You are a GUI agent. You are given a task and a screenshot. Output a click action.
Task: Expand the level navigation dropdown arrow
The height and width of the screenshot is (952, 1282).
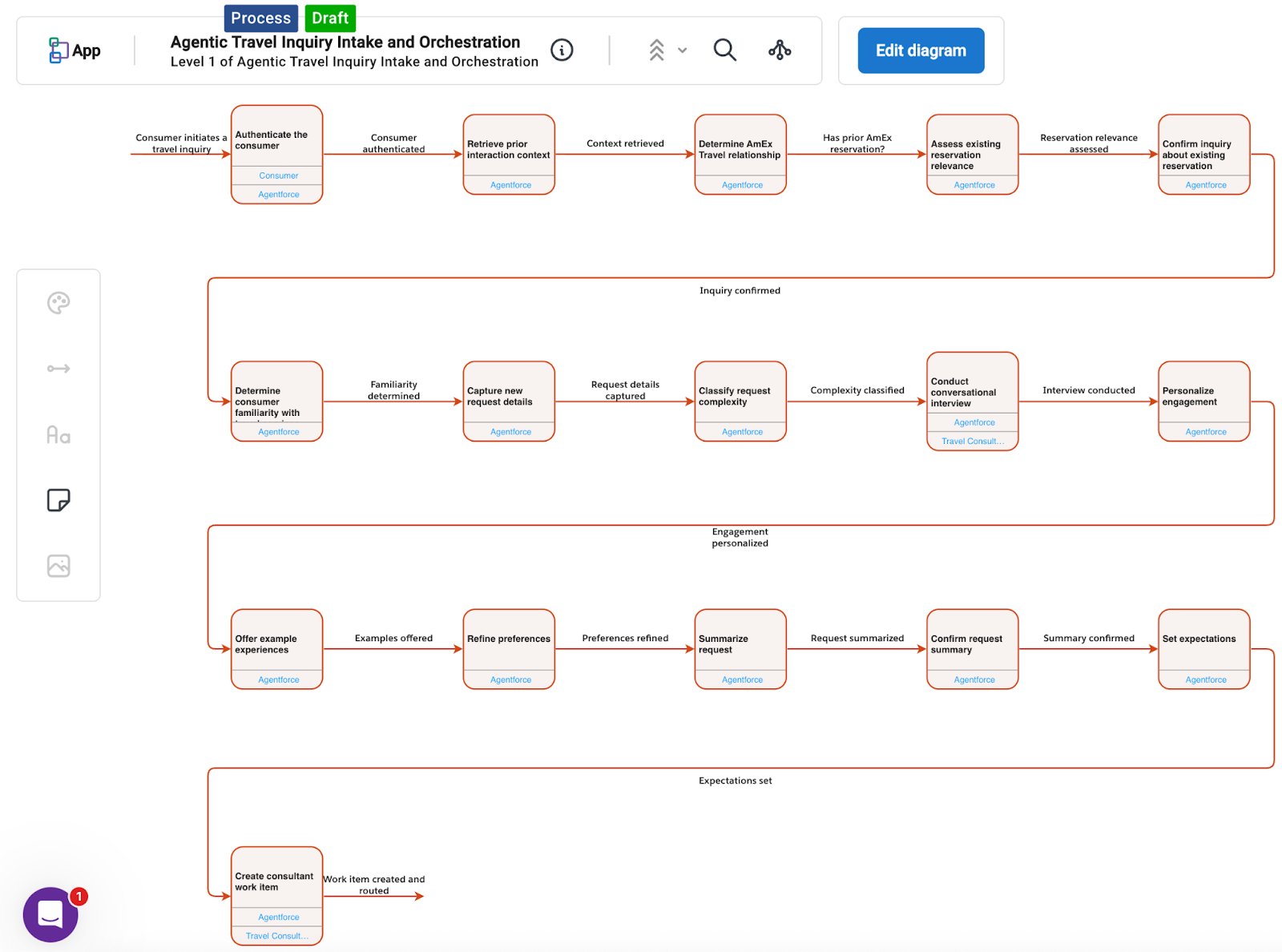[683, 50]
